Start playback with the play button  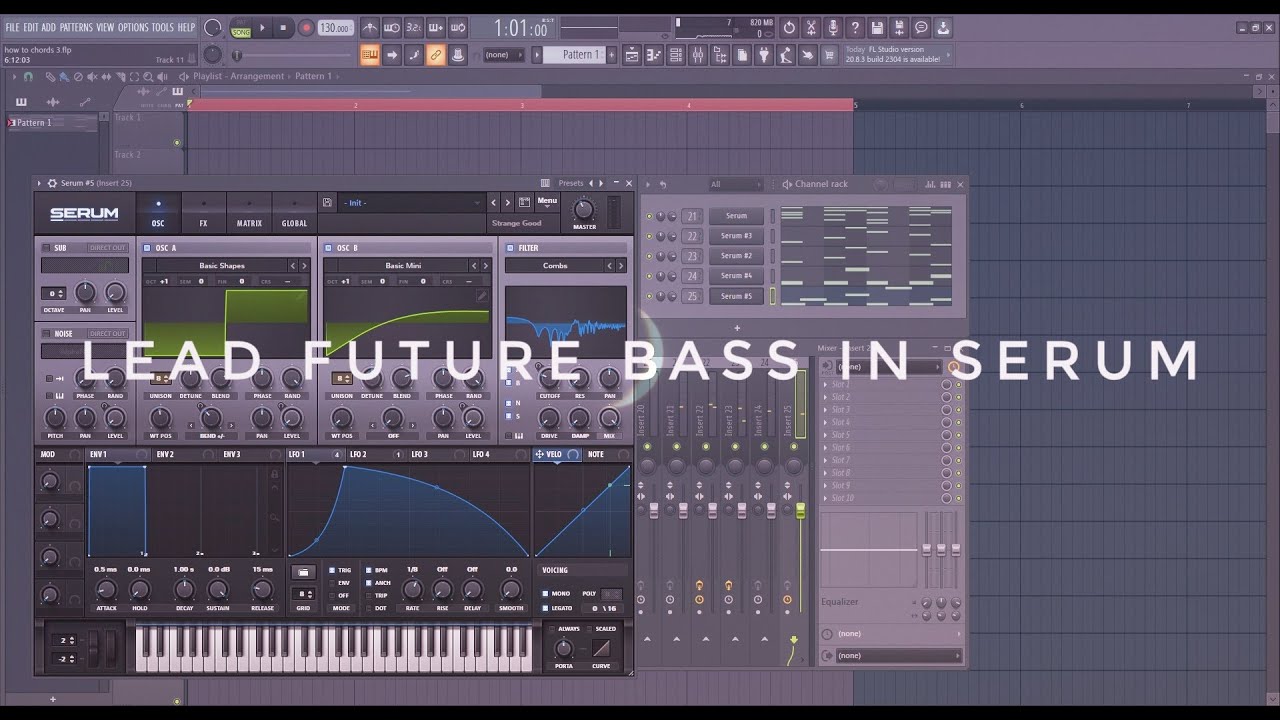[x=263, y=28]
